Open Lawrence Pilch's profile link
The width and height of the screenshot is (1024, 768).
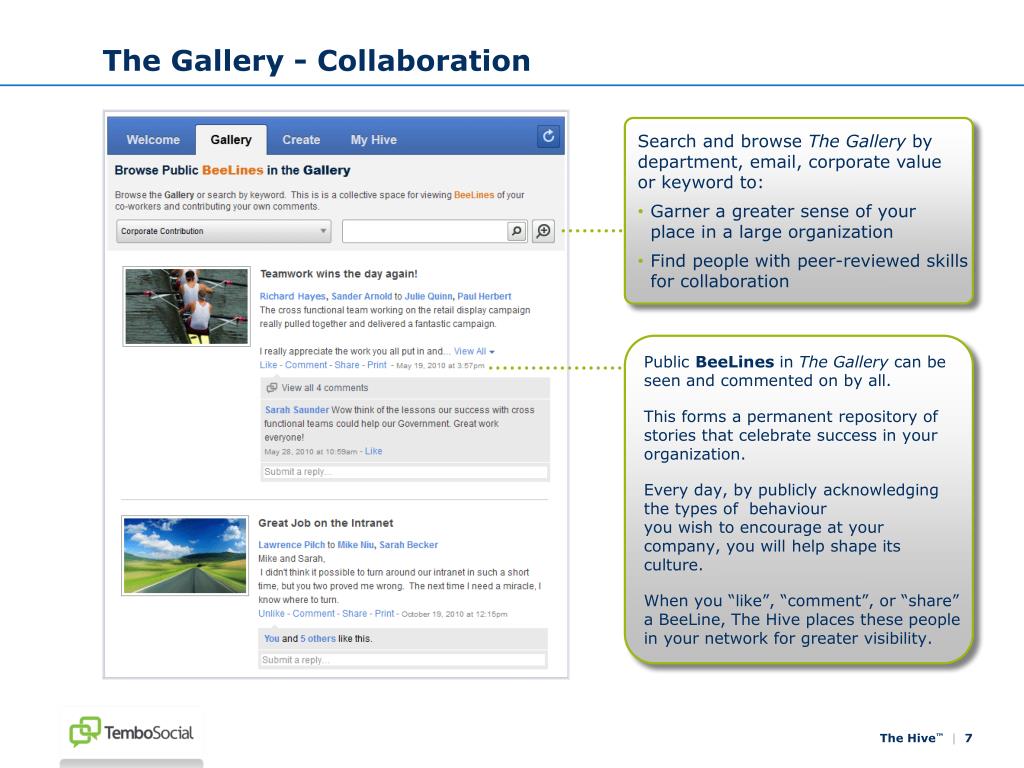[x=291, y=545]
